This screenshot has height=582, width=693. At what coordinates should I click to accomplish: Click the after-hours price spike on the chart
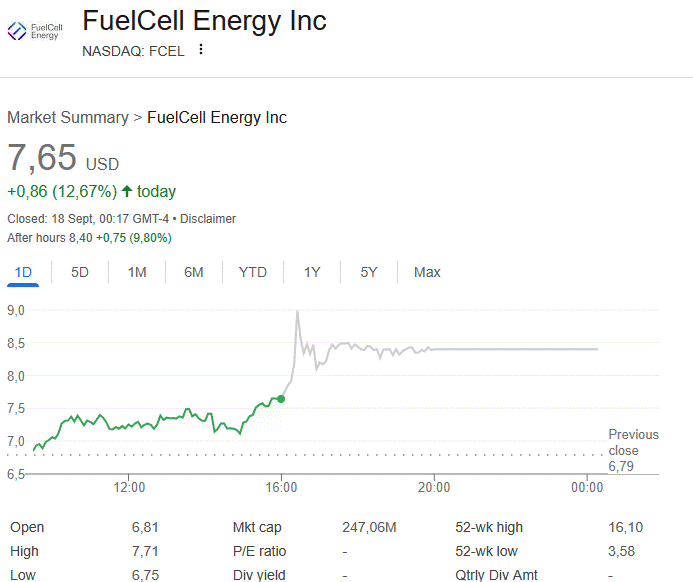click(x=297, y=312)
